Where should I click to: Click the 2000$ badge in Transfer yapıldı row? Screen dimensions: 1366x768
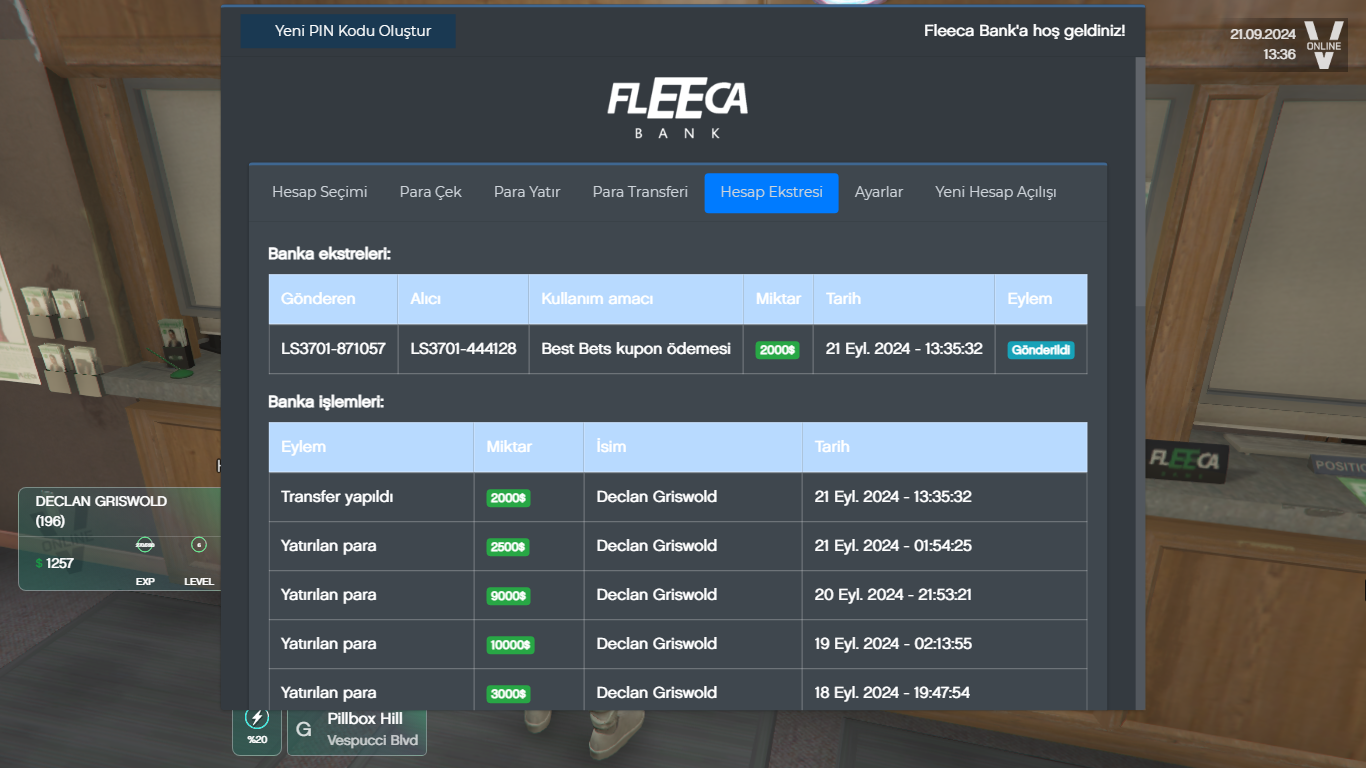(x=508, y=498)
